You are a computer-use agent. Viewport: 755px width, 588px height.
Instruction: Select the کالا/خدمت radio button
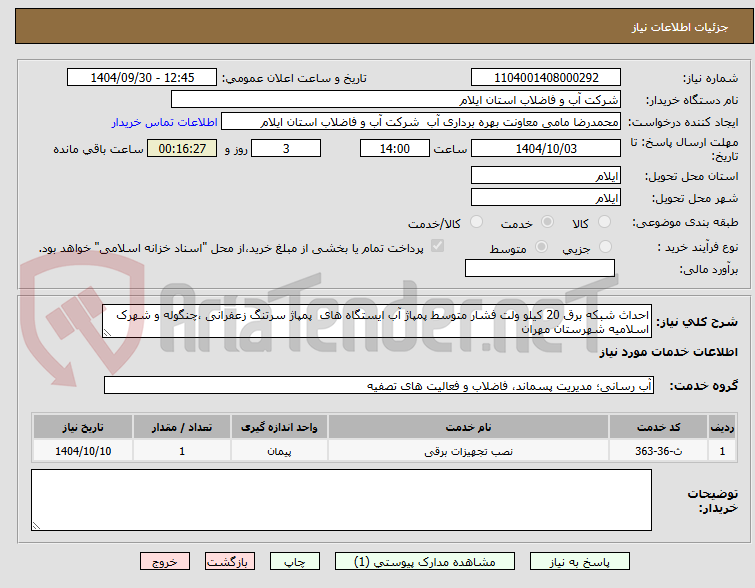pyautogui.click(x=476, y=222)
